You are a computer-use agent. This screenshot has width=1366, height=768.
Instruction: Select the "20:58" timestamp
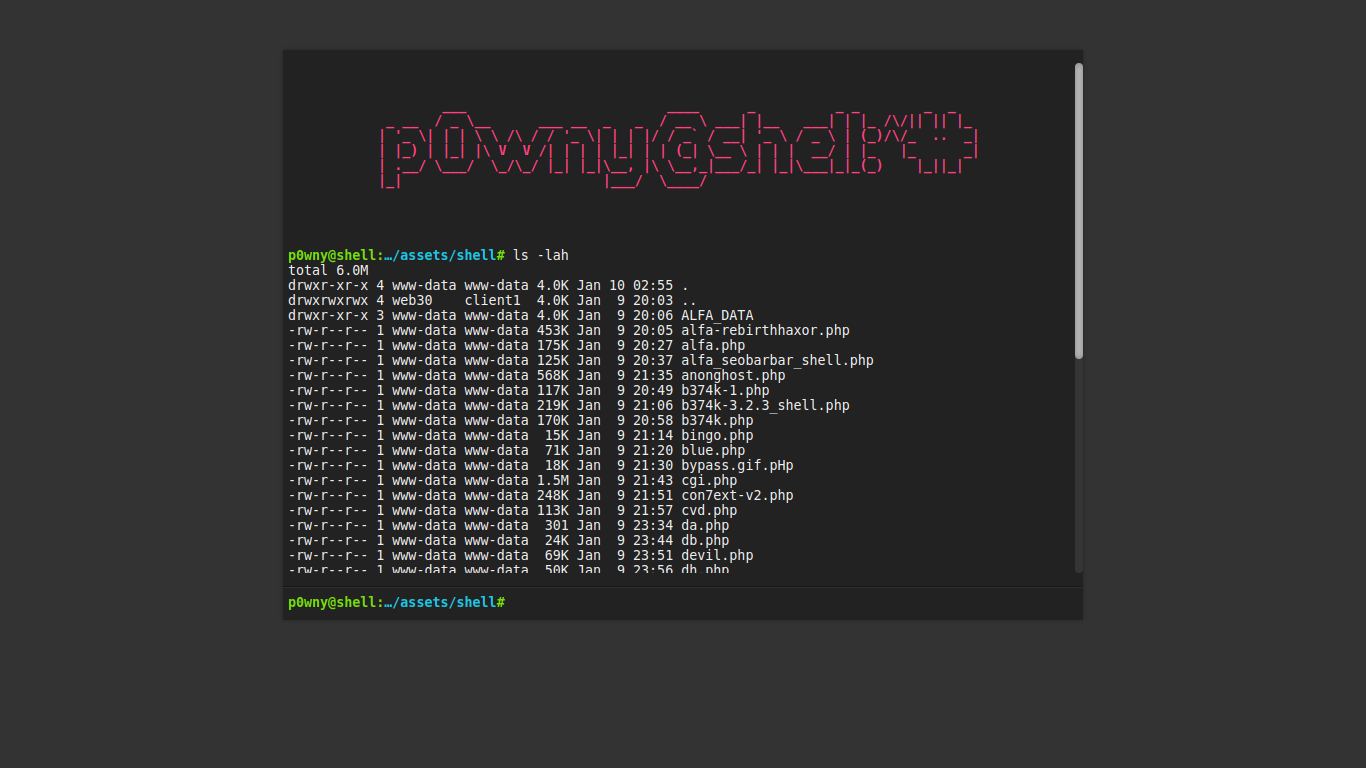653,420
